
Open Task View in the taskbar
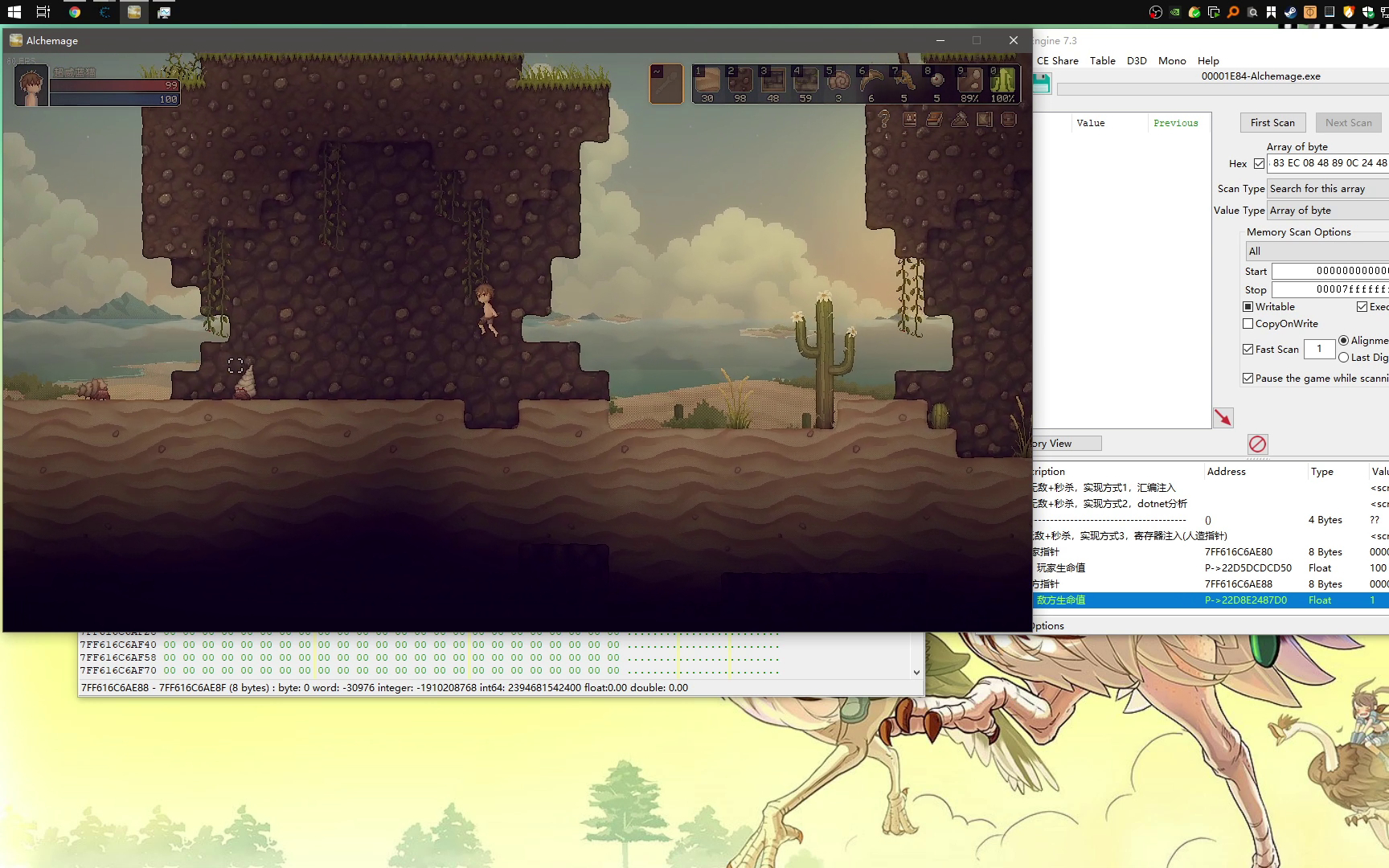(x=43, y=12)
